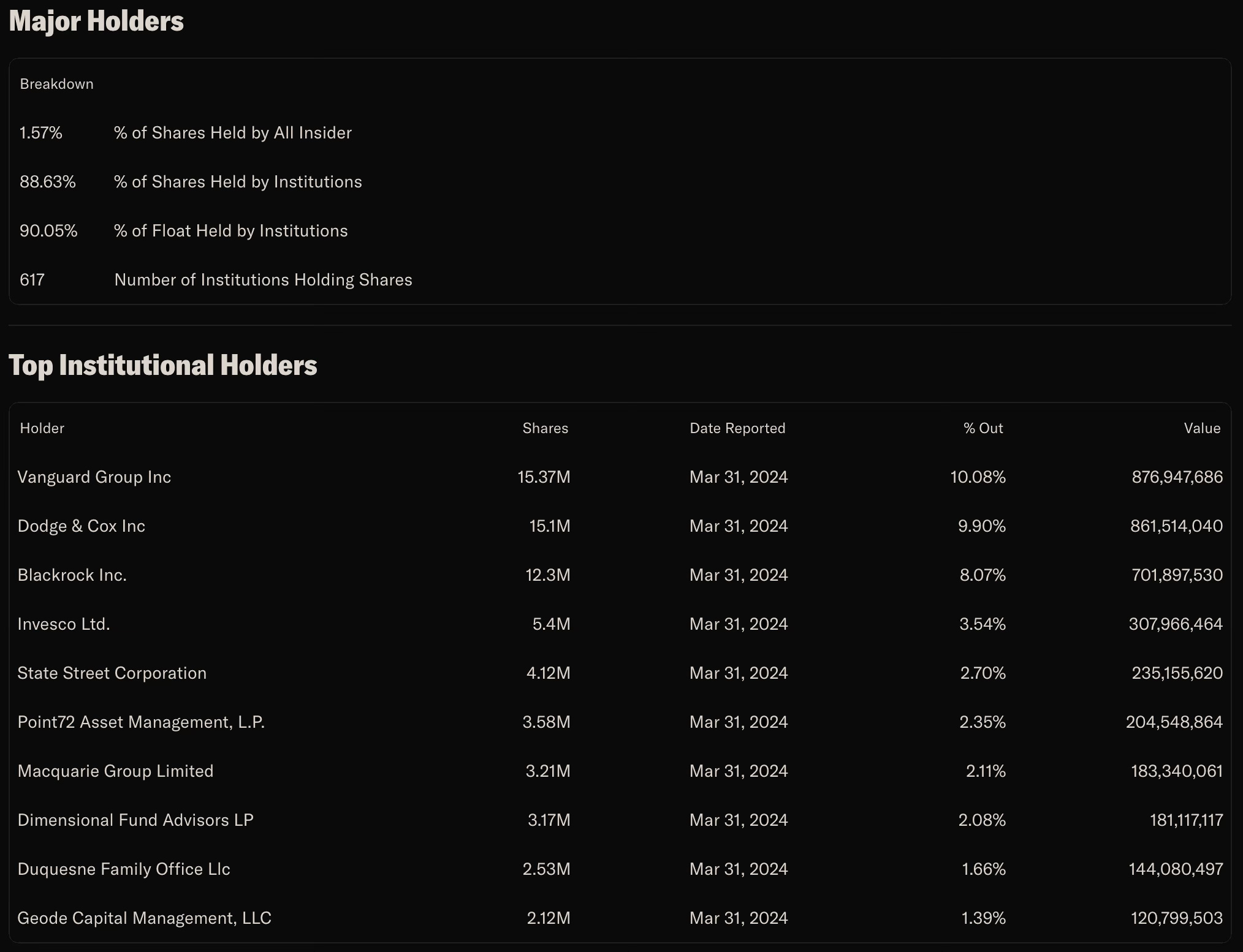Click the Holder column header
Viewport: 1243px width, 952px height.
42,428
